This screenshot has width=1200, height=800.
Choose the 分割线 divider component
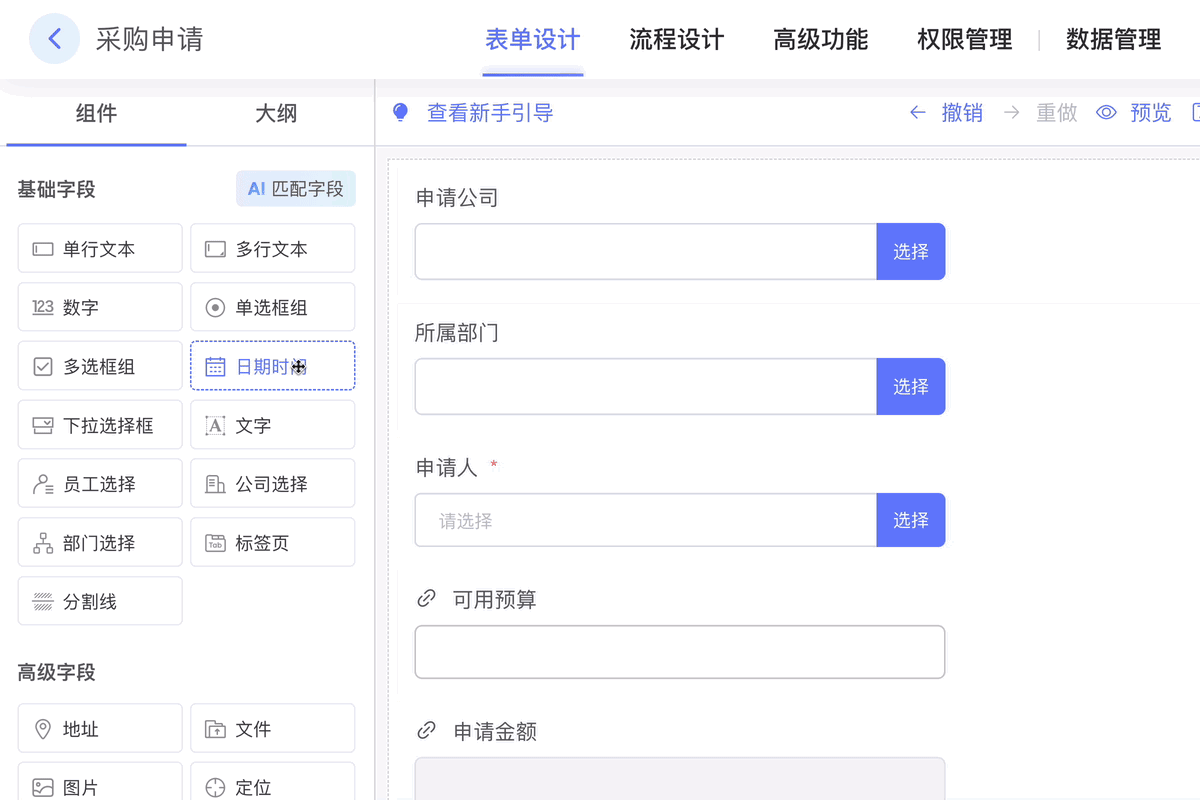point(100,601)
